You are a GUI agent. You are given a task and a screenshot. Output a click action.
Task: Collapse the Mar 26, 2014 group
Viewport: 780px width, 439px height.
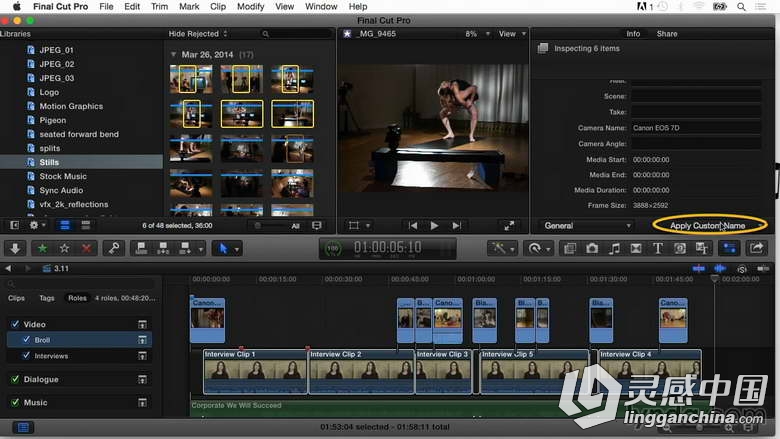click(173, 54)
